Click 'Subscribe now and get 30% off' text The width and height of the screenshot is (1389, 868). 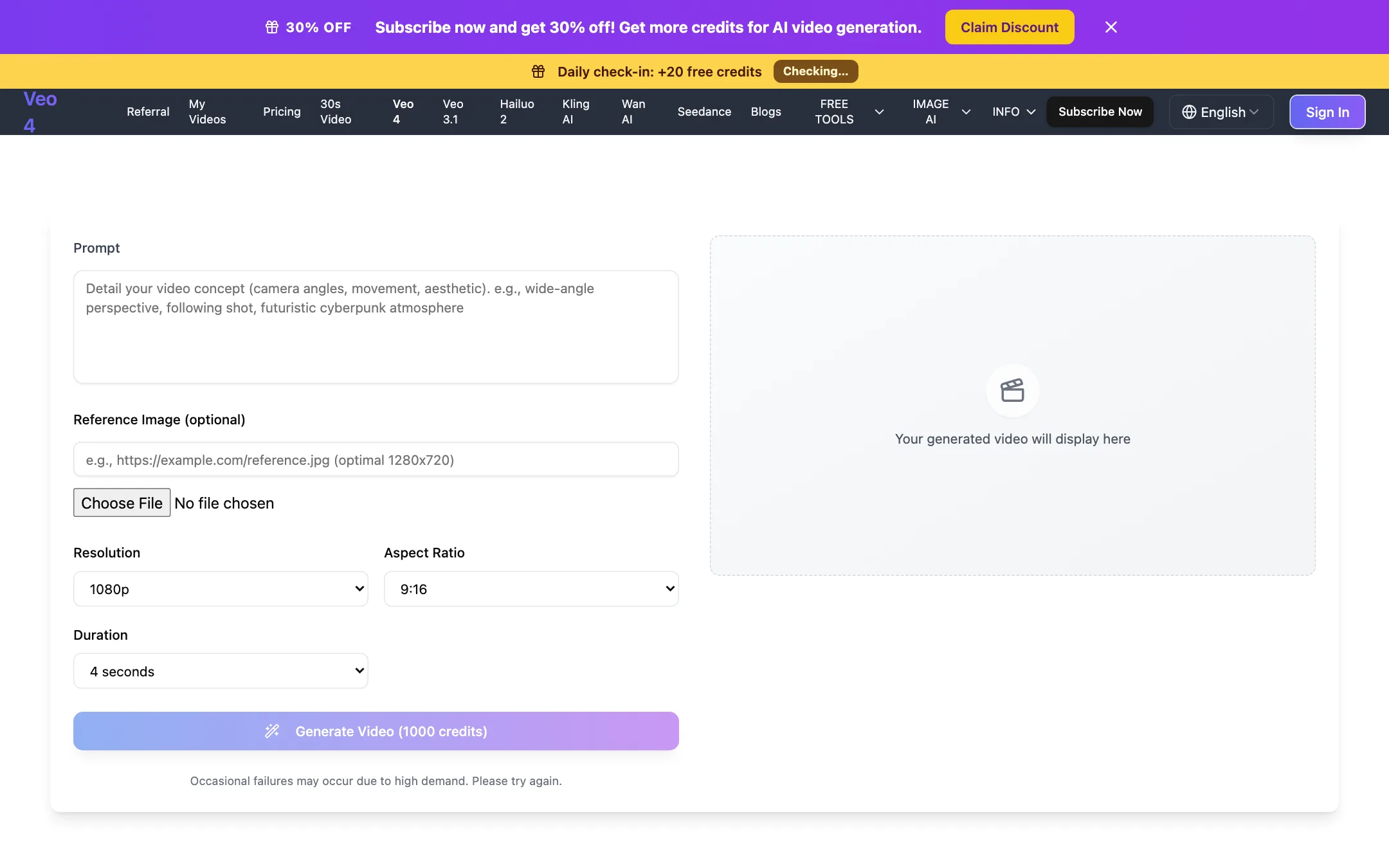pyautogui.click(x=648, y=27)
